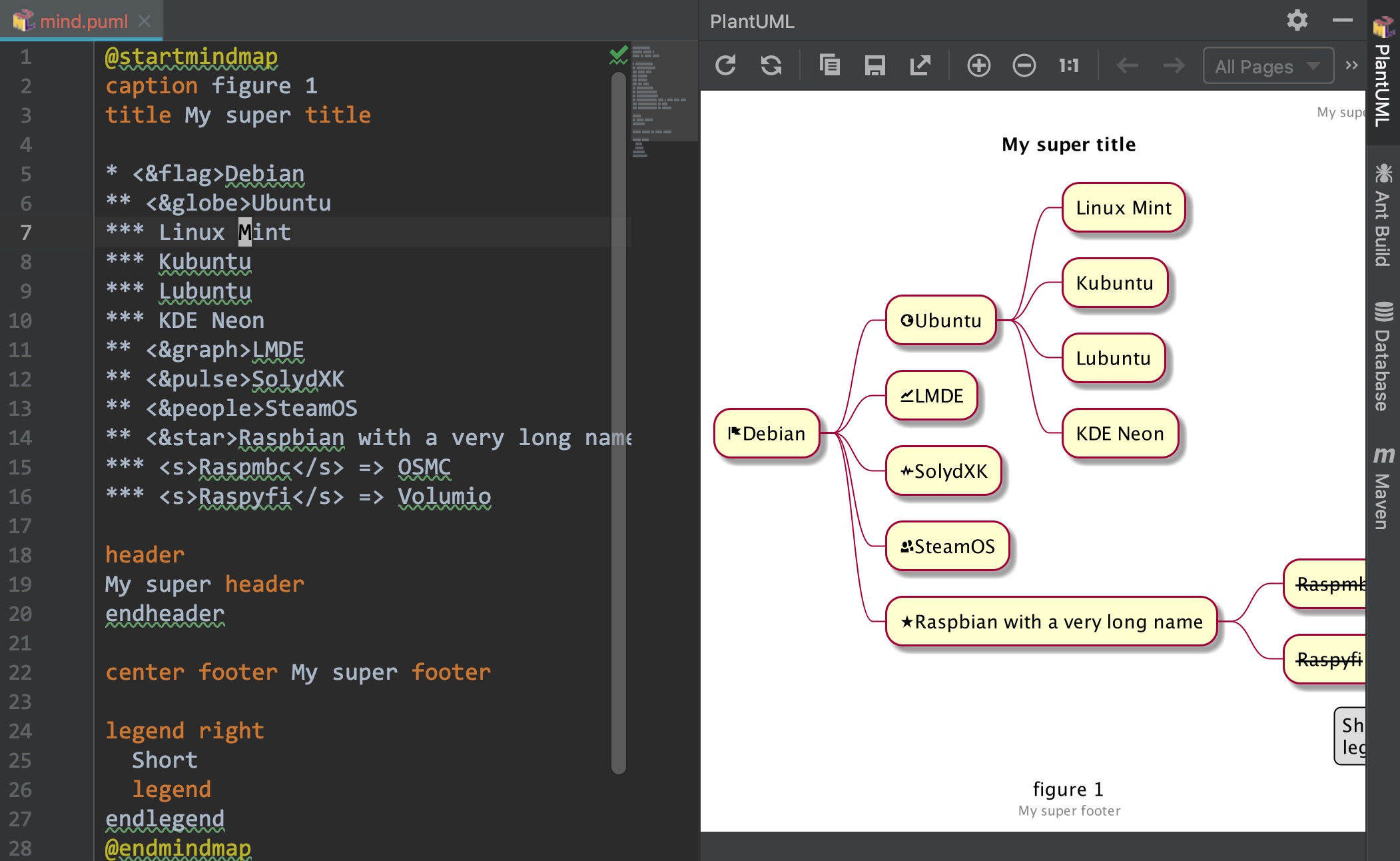Expand the toolbar overflow chevrons
This screenshot has width=1400, height=861.
pyautogui.click(x=1351, y=65)
